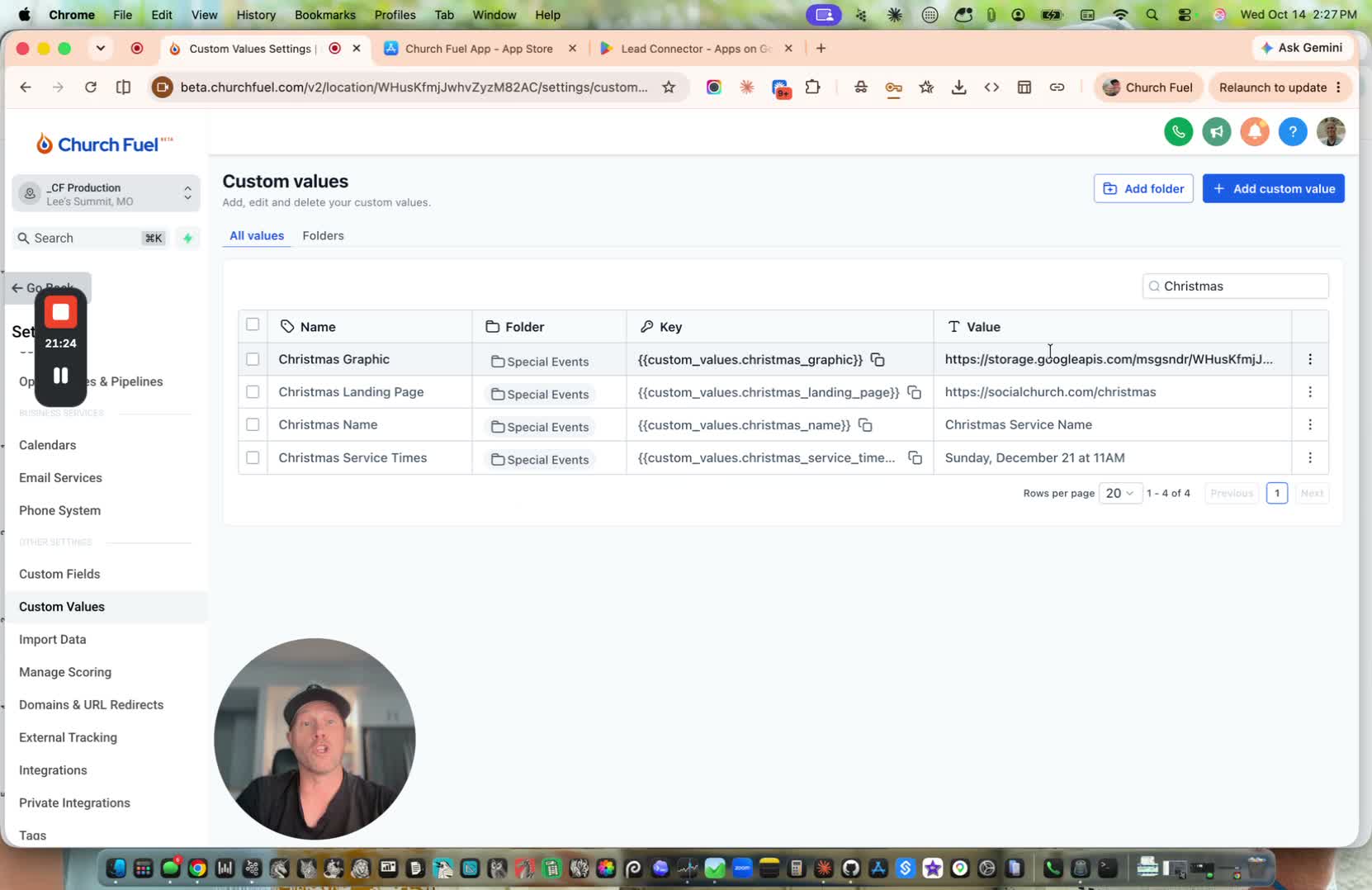
Task: Check the Christmas Service Times row checkbox
Action: 253,457
